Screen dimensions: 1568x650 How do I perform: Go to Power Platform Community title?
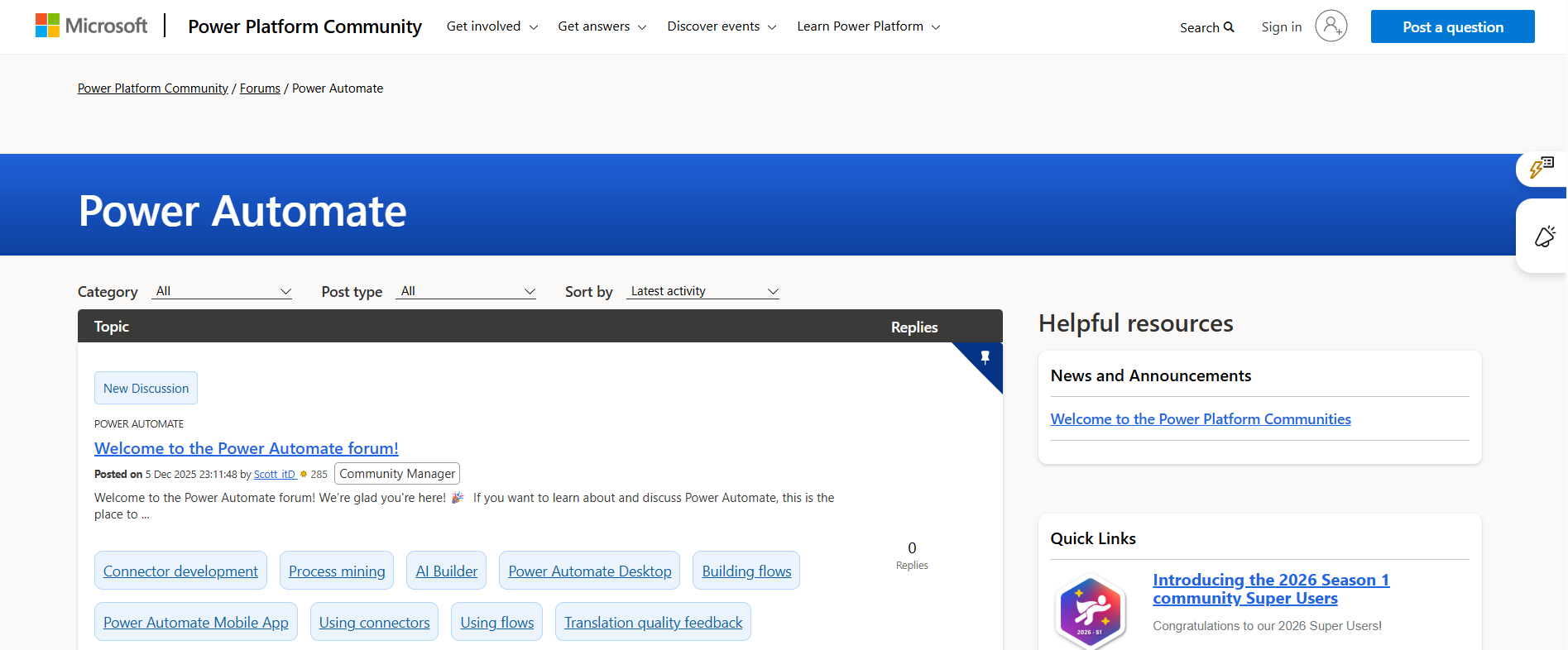304,26
